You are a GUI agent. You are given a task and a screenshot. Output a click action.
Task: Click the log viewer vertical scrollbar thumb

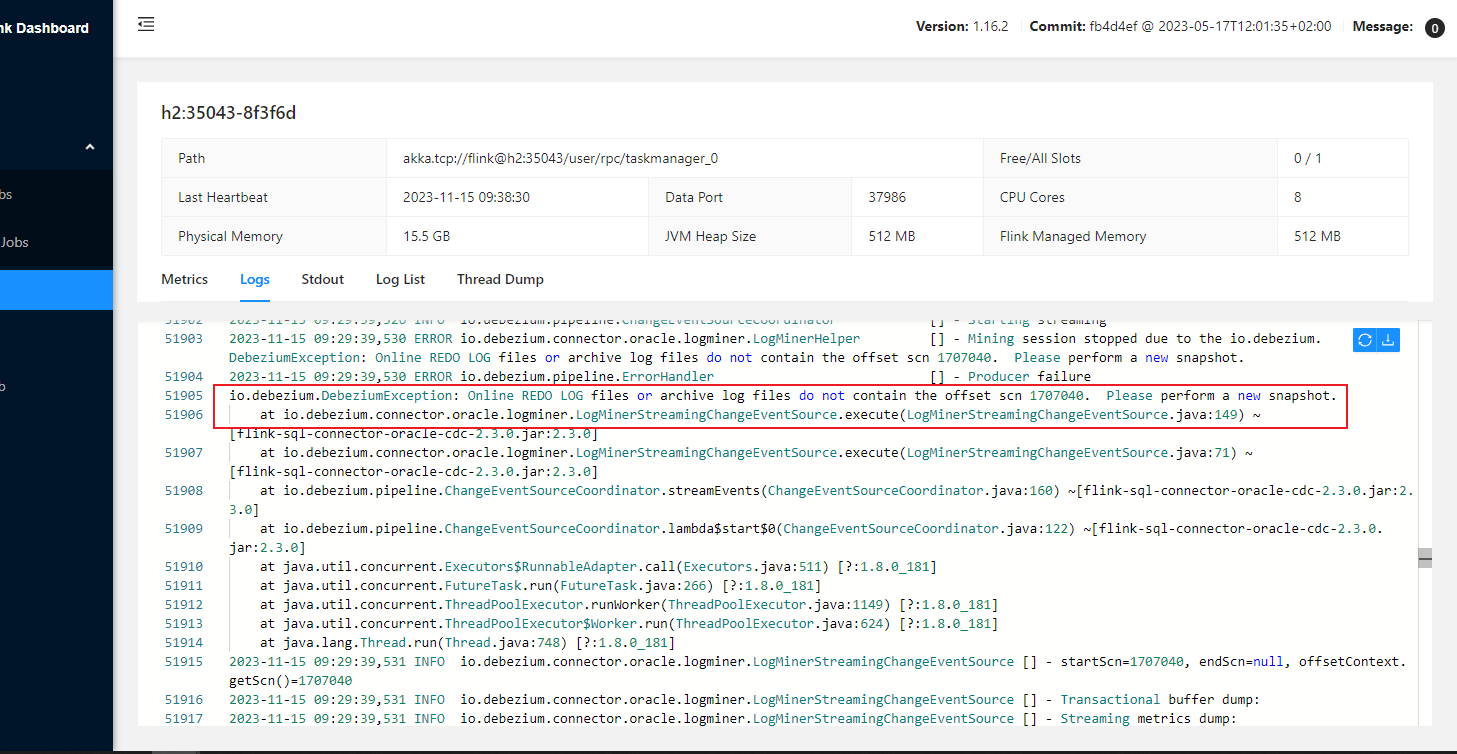[x=1425, y=558]
